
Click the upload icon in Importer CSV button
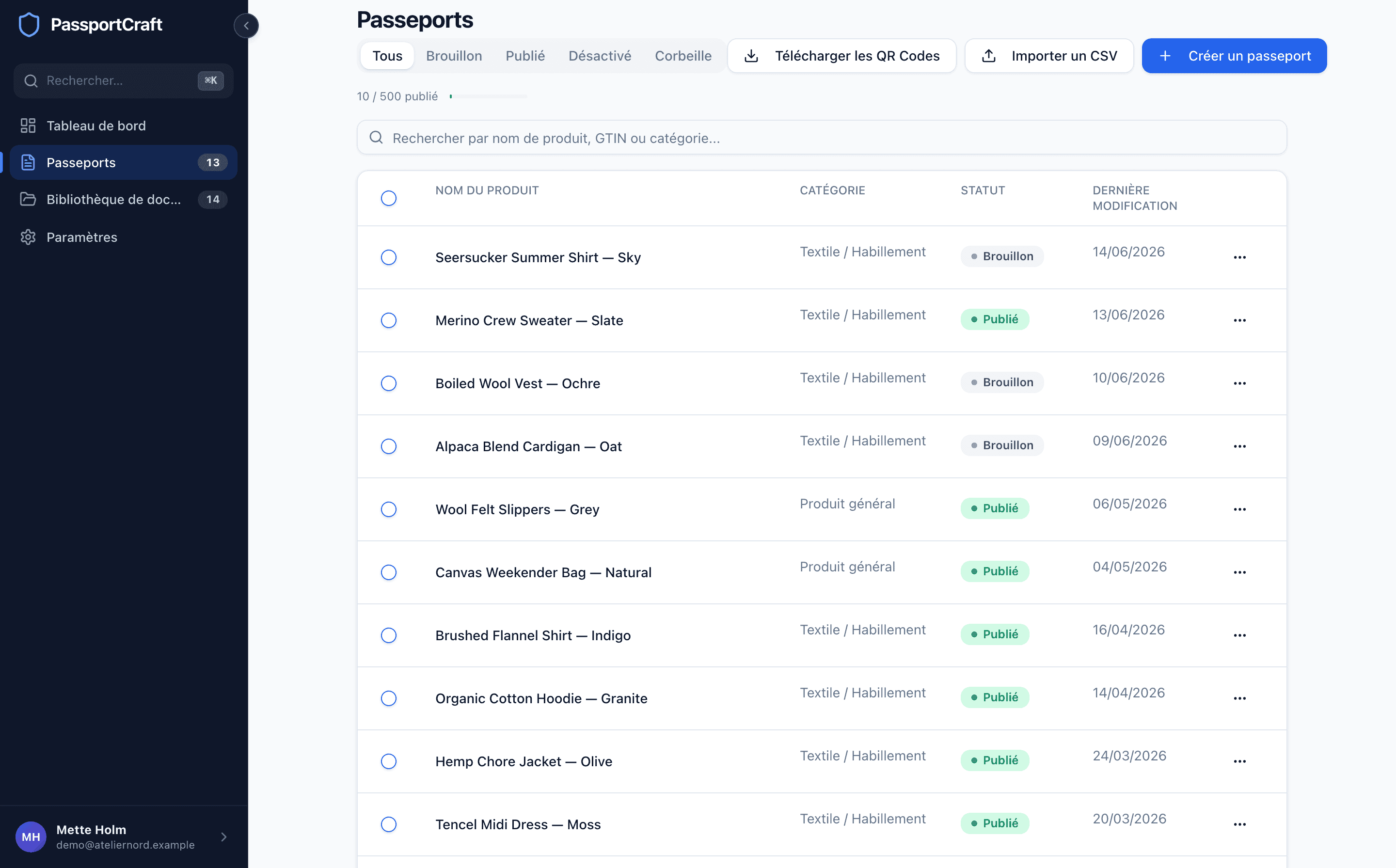click(x=988, y=56)
